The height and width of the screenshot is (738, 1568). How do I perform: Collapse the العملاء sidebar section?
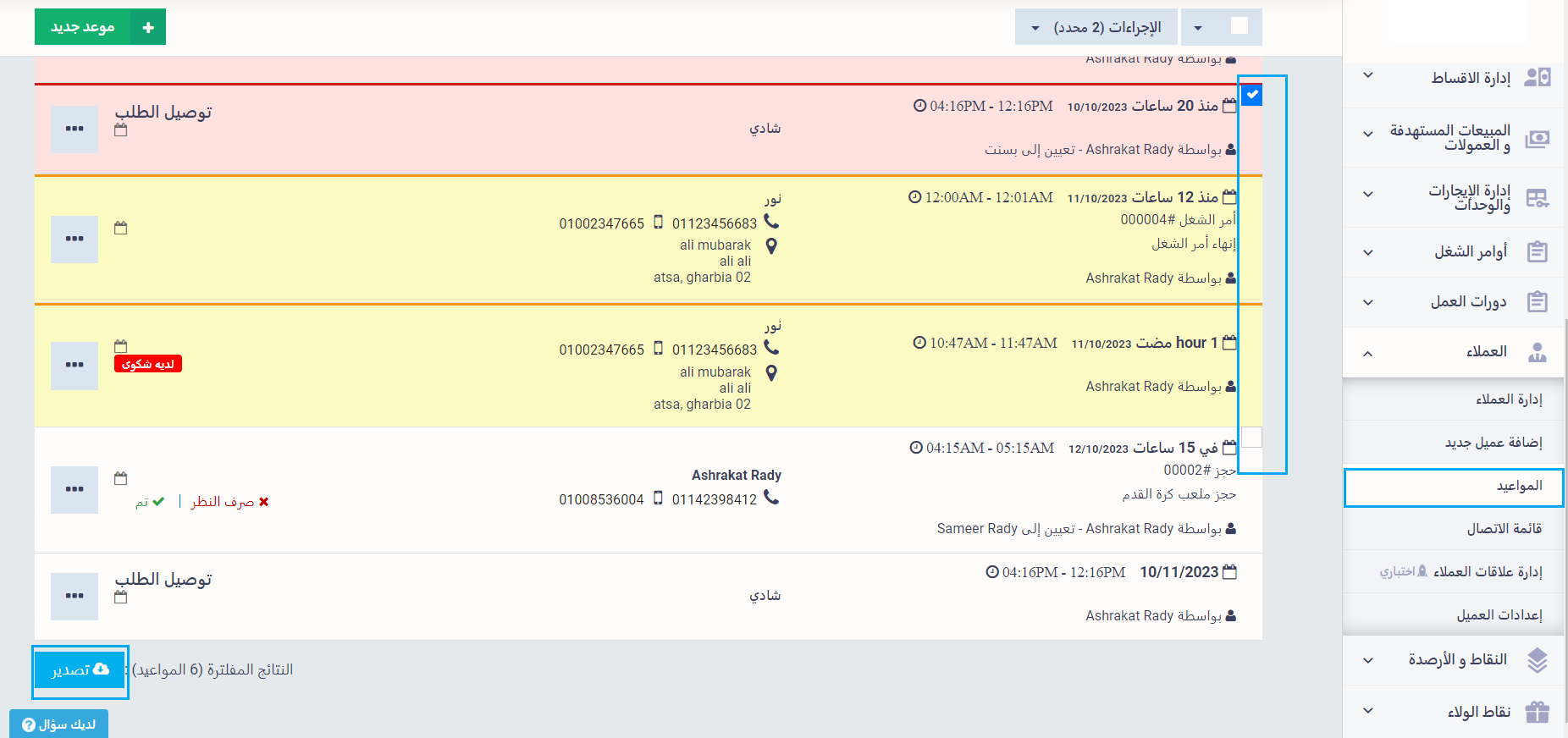1367,353
